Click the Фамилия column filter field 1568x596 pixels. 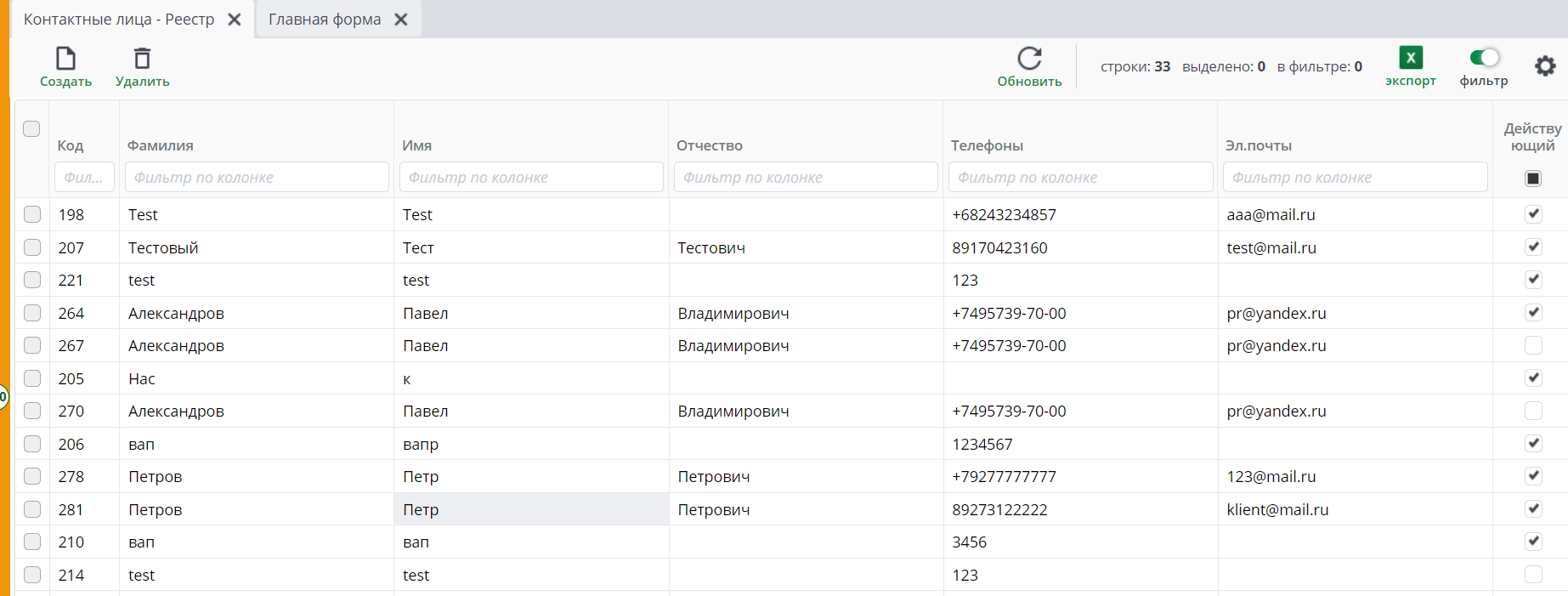(257, 178)
